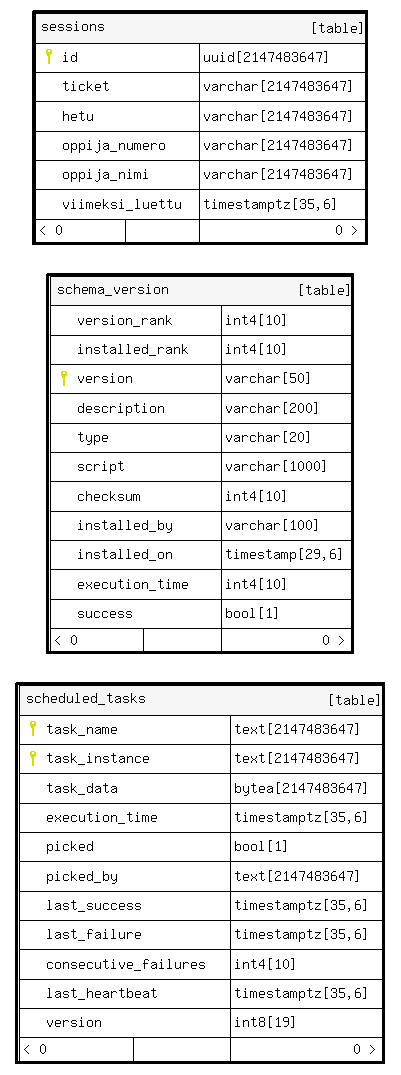Click the primary key icon for task_name

click(32, 729)
